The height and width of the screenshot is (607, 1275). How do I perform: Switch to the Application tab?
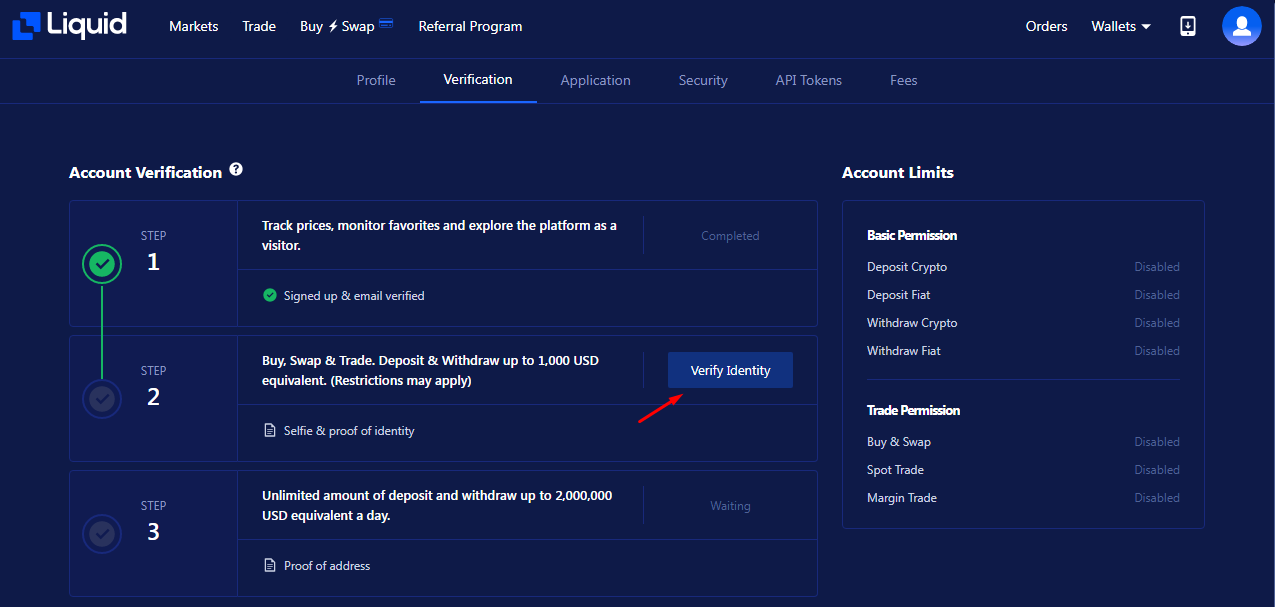[596, 80]
